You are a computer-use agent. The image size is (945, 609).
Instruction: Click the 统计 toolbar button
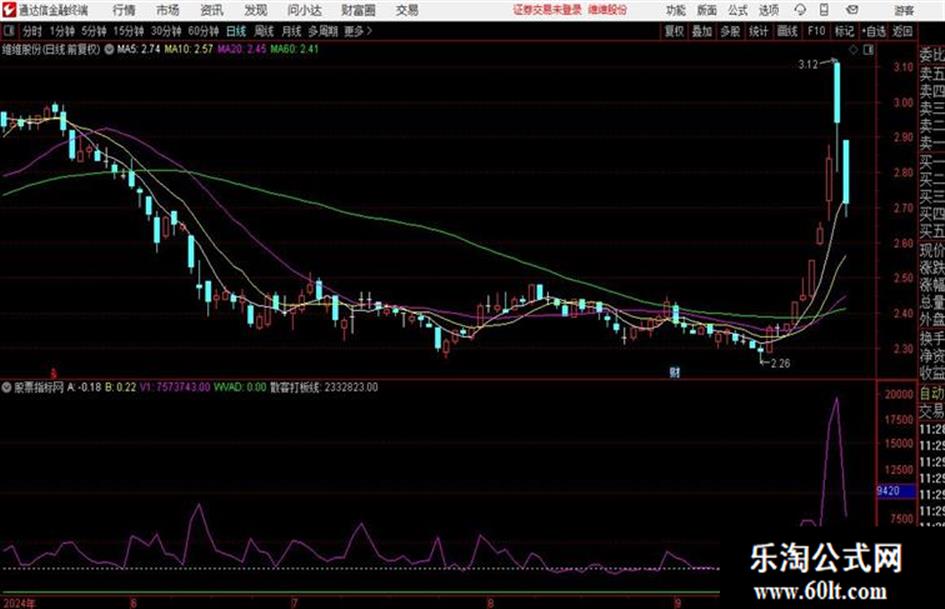click(759, 31)
